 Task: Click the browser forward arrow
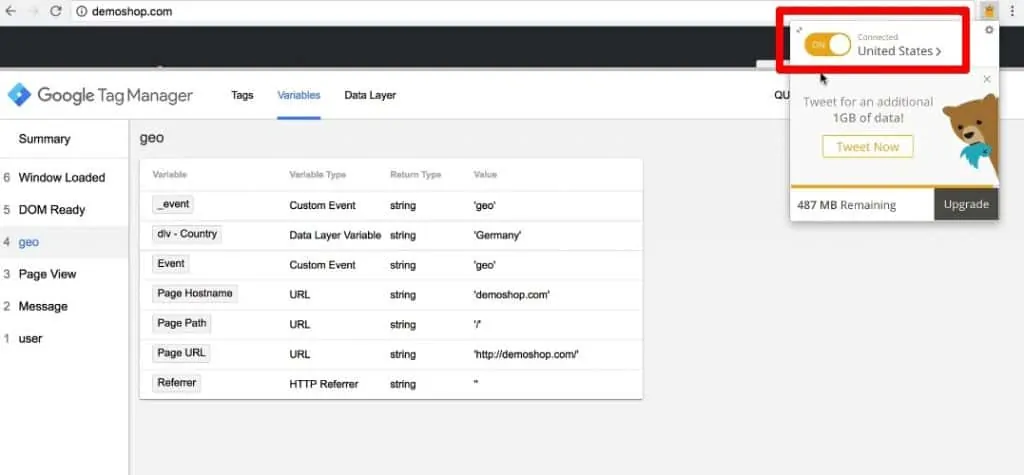(33, 11)
